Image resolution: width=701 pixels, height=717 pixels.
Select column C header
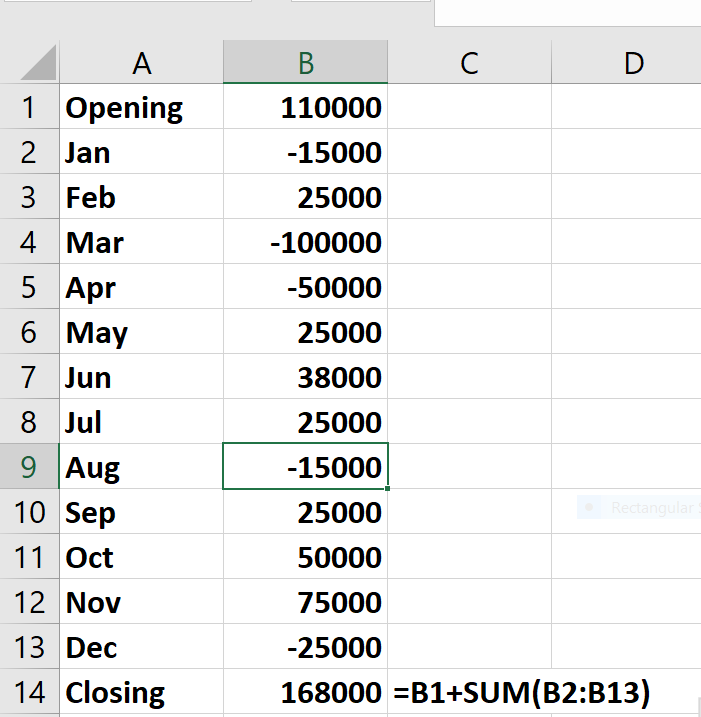tap(469, 63)
